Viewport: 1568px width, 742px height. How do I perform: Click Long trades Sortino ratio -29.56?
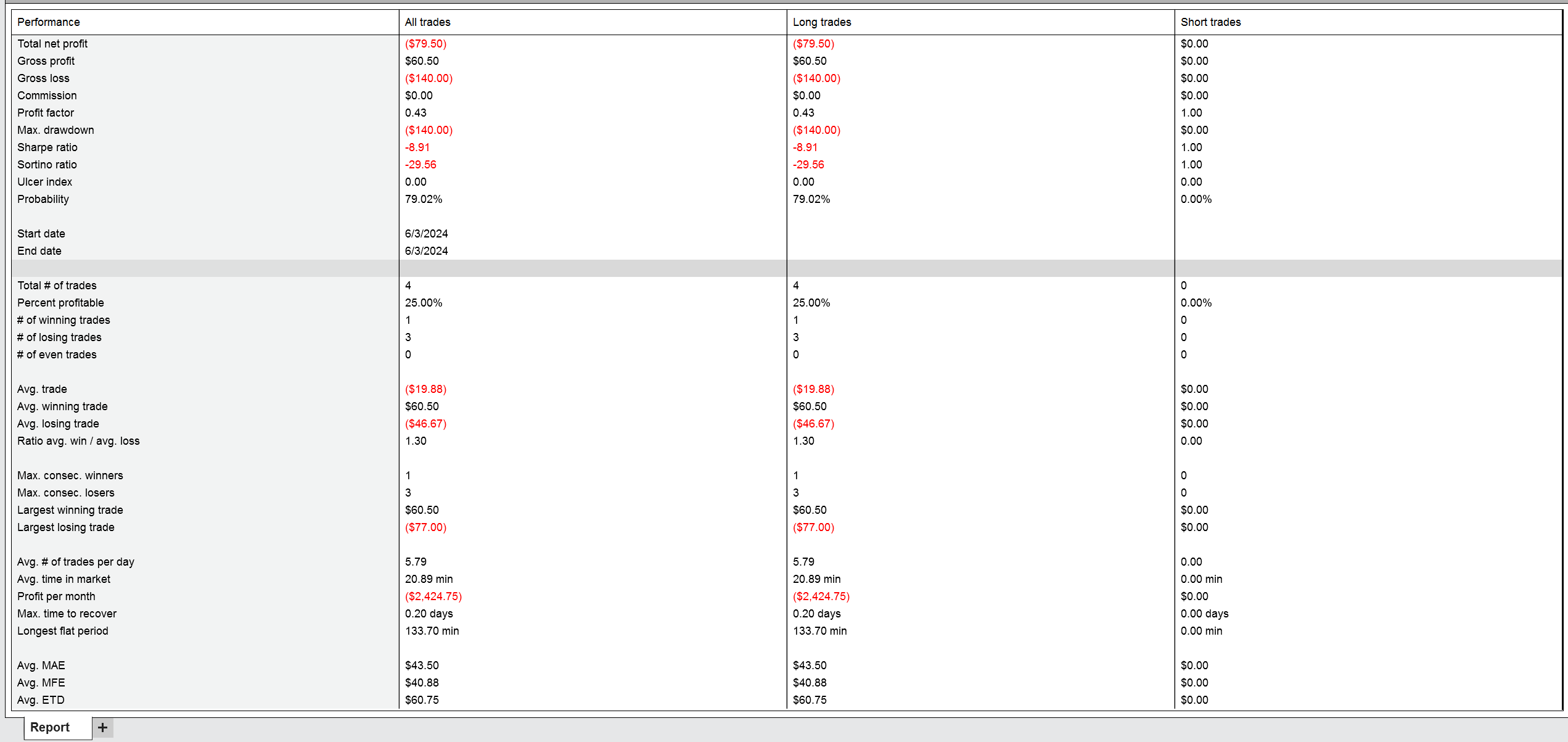[x=808, y=165]
